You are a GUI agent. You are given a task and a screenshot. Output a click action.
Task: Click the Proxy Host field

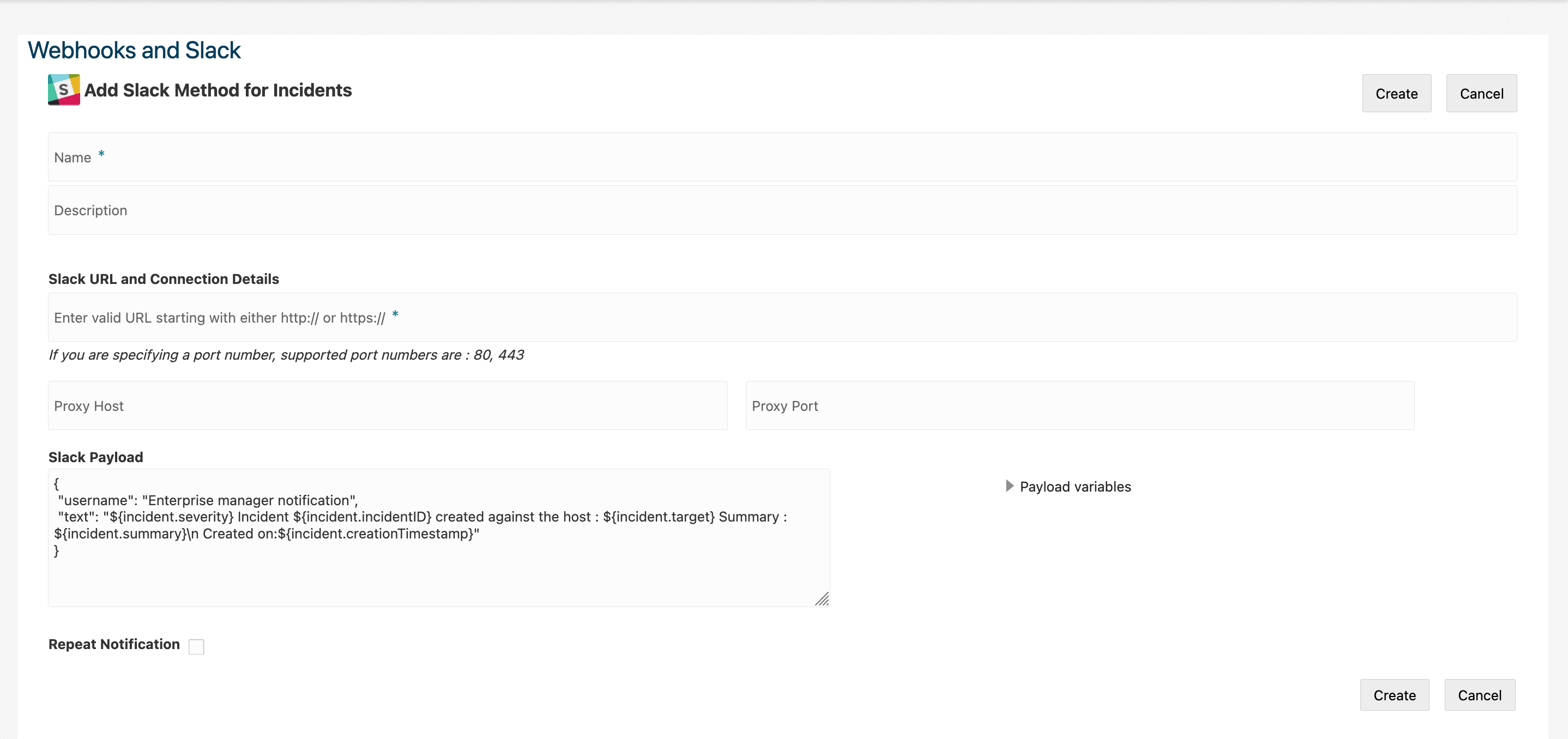pos(387,405)
